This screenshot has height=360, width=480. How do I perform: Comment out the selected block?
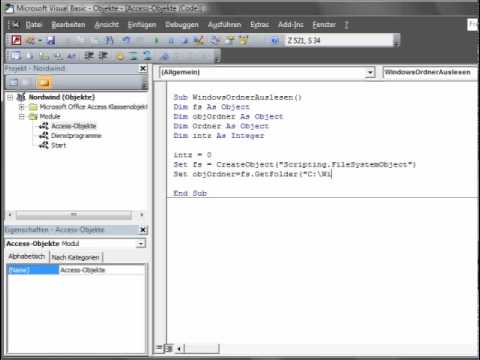click(133, 56)
